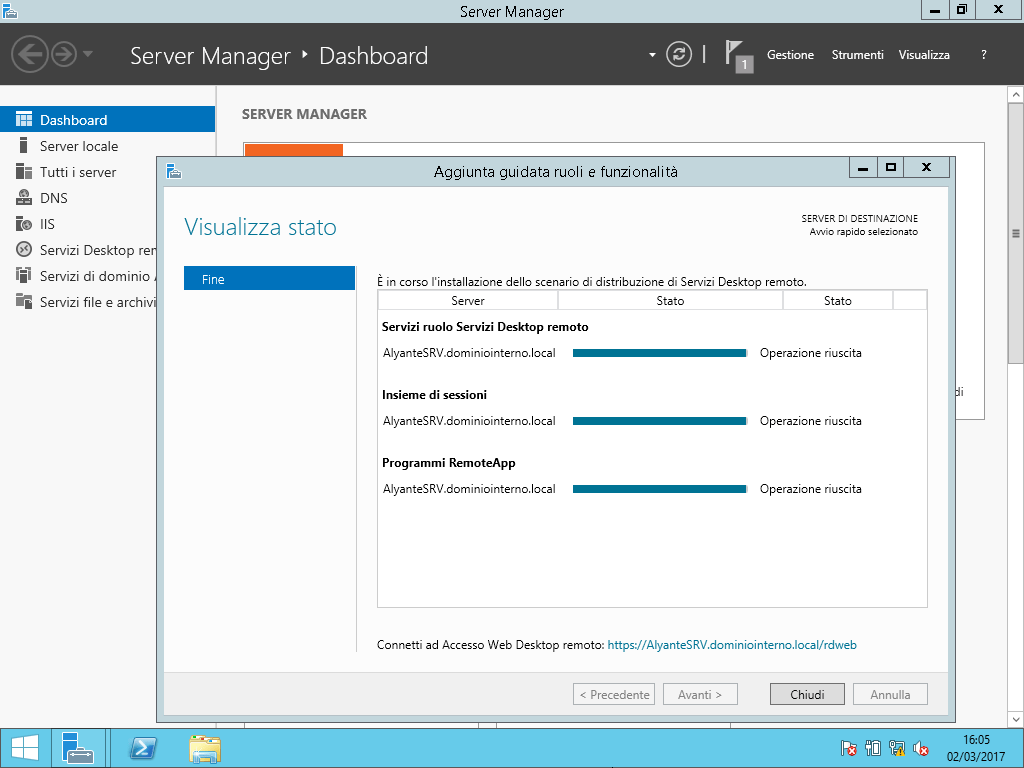Image resolution: width=1024 pixels, height=768 pixels.
Task: Select DNS in the sidebar
Action: pos(54,198)
